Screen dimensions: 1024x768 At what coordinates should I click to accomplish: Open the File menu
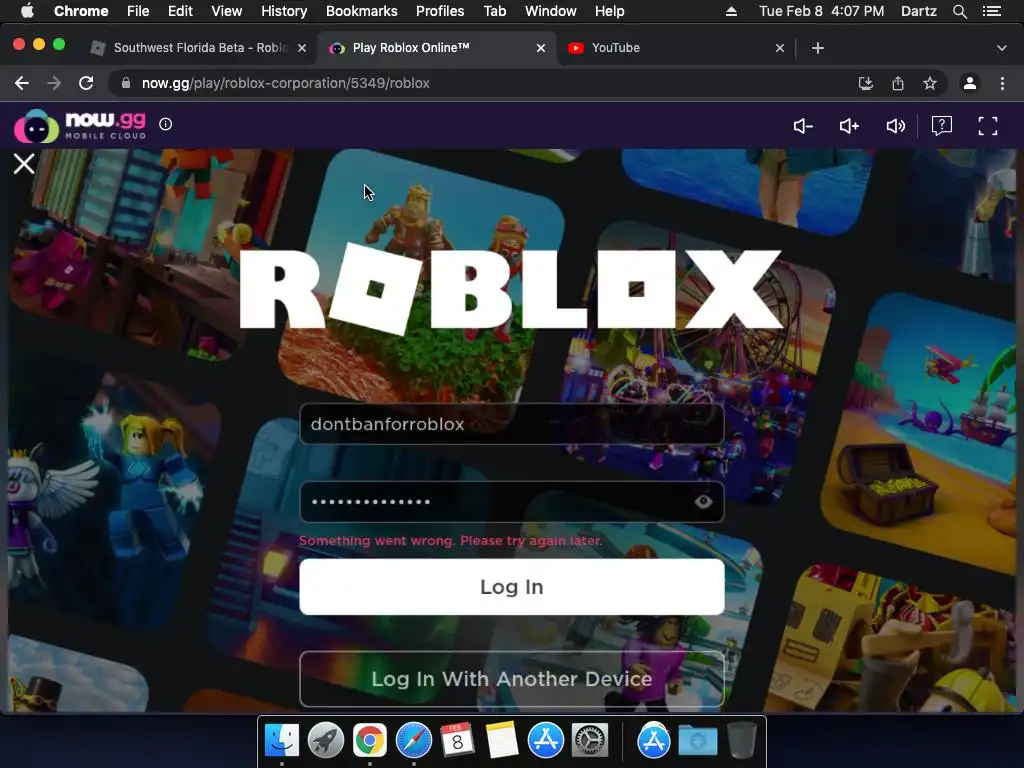click(x=138, y=11)
